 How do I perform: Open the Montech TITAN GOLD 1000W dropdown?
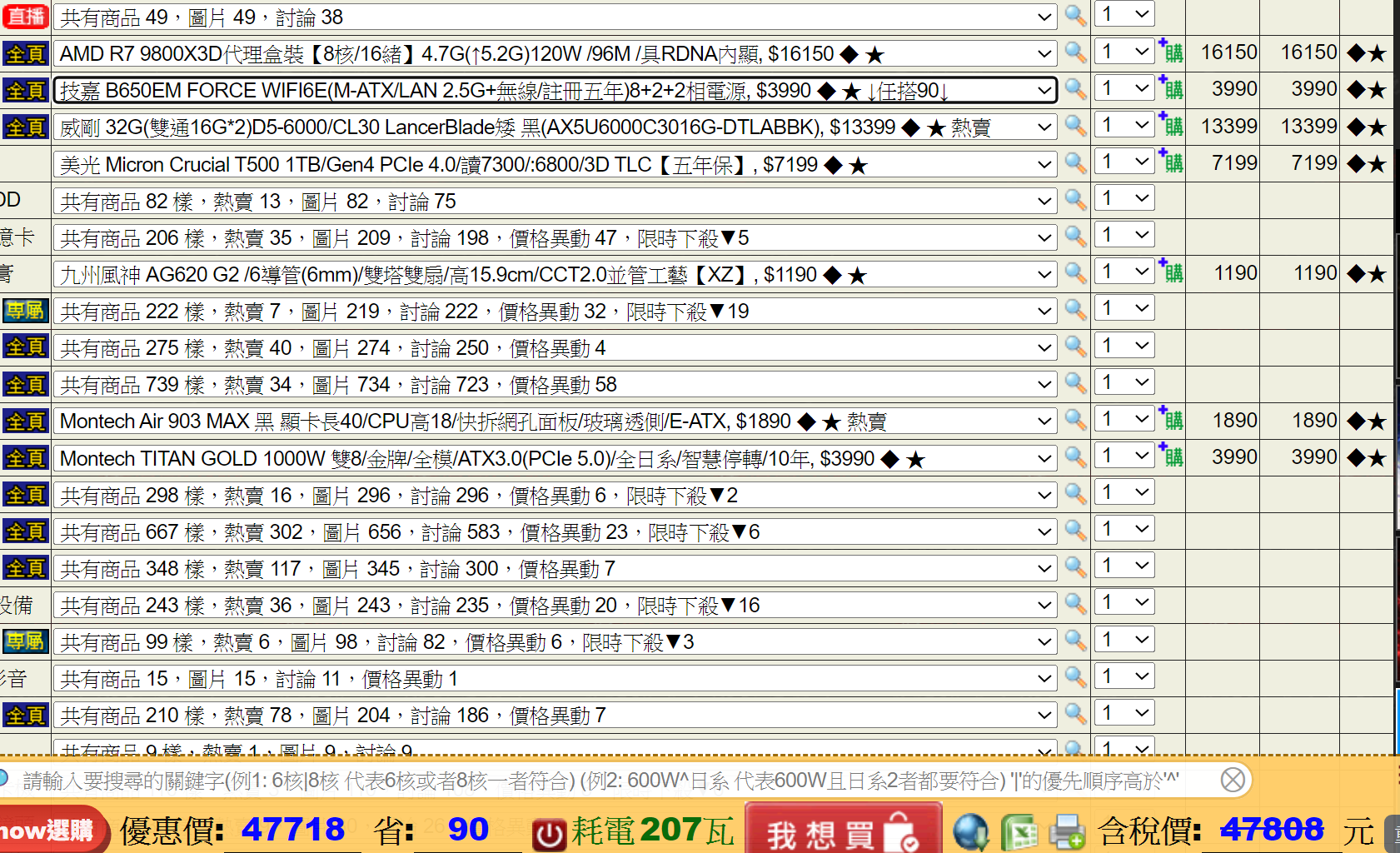point(555,458)
